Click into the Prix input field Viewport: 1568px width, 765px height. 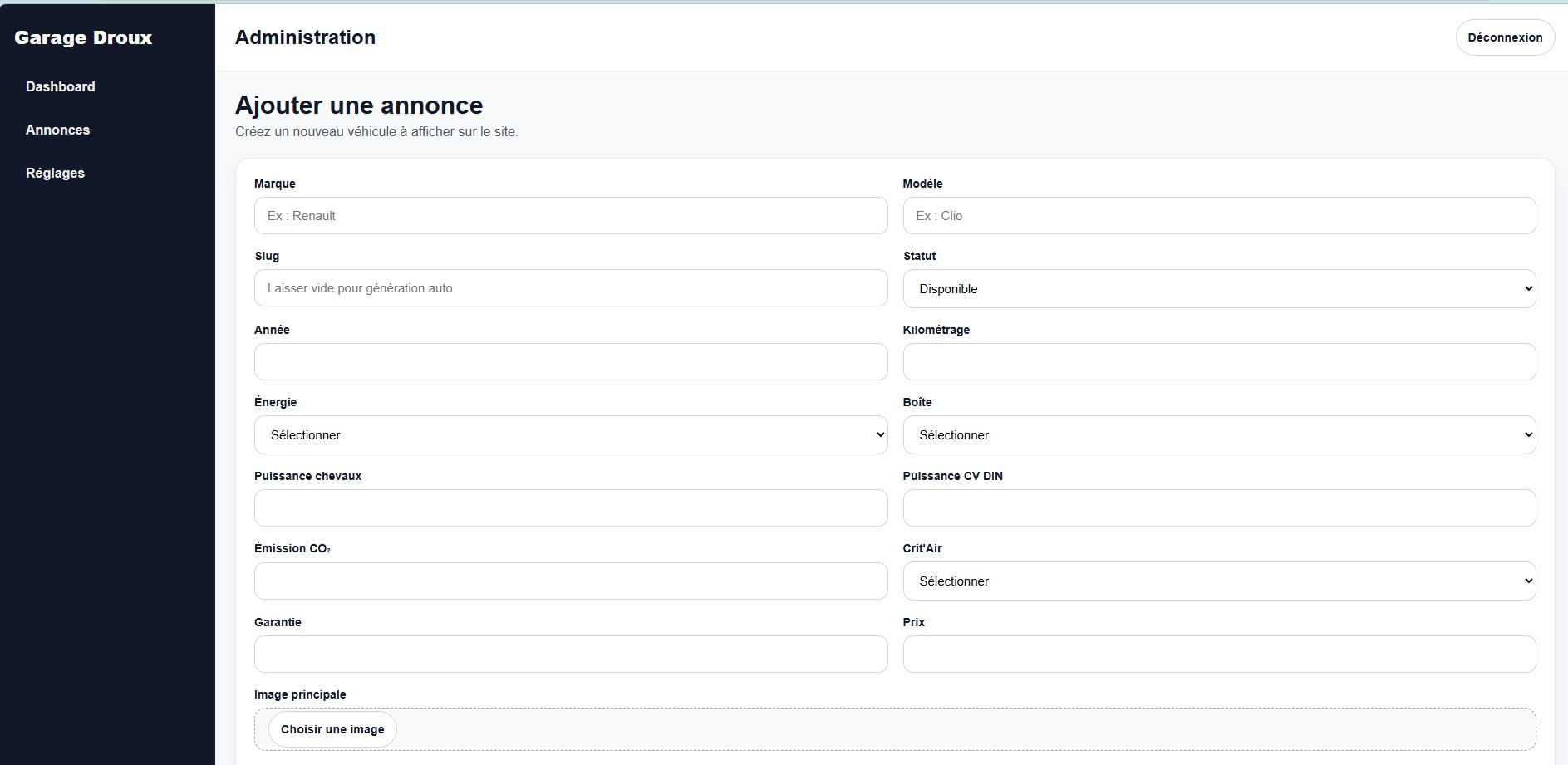coord(1218,655)
